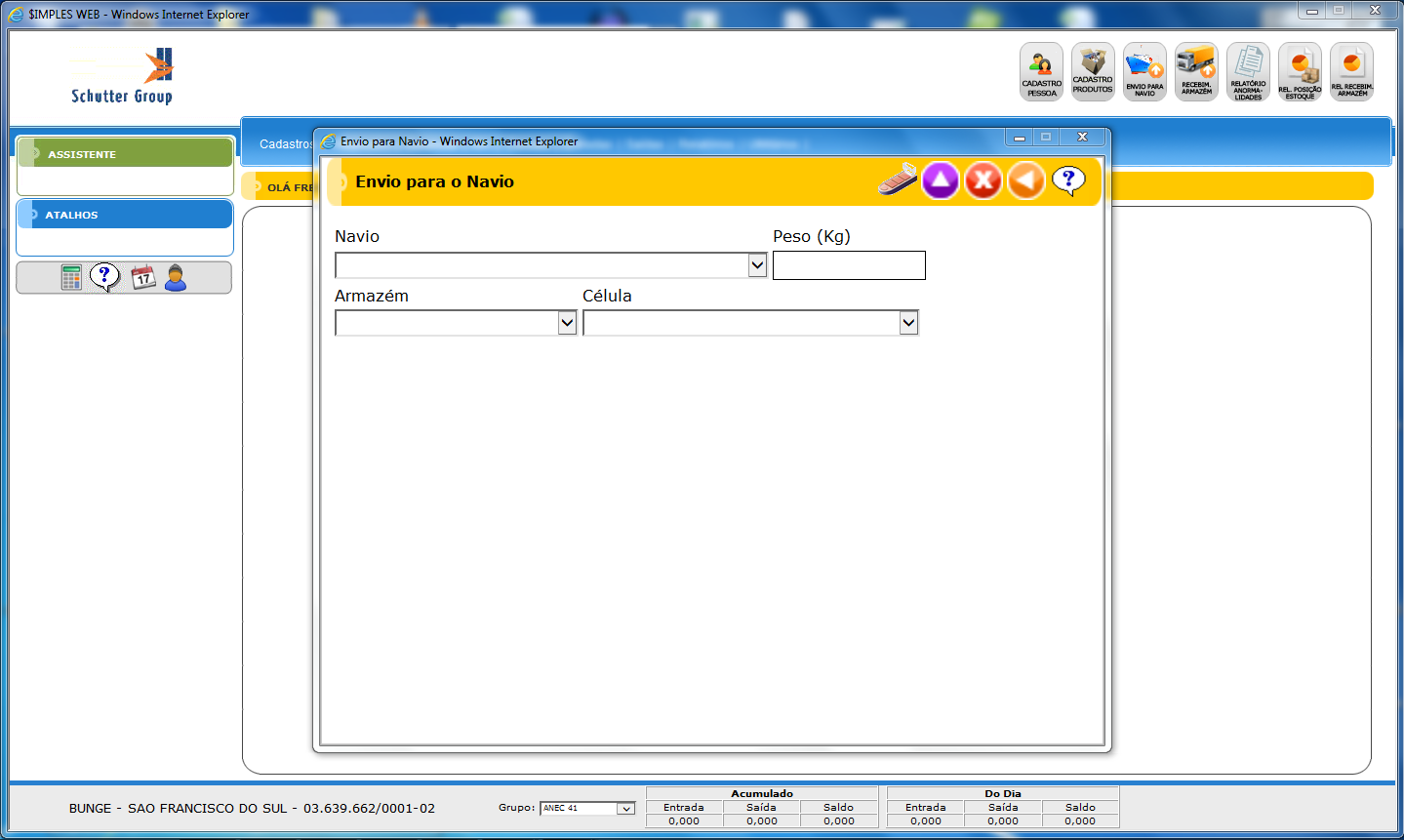1404x840 pixels.
Task: Click help question bubble in dialog header
Action: (1068, 180)
